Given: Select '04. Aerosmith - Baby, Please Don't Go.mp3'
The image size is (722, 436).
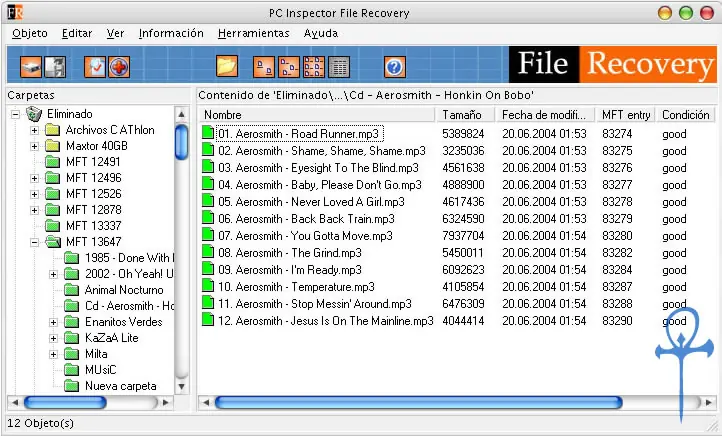Looking at the screenshot, I should coord(320,185).
